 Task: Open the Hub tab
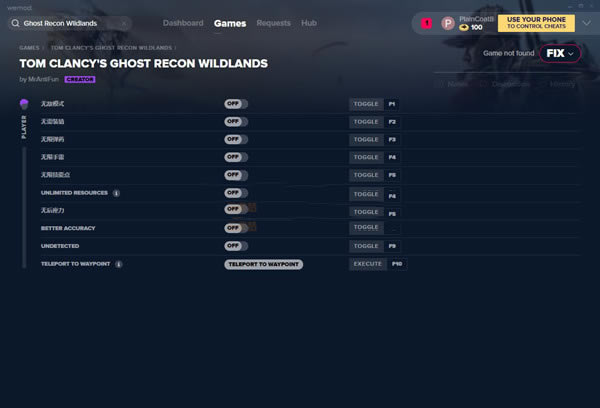click(308, 23)
